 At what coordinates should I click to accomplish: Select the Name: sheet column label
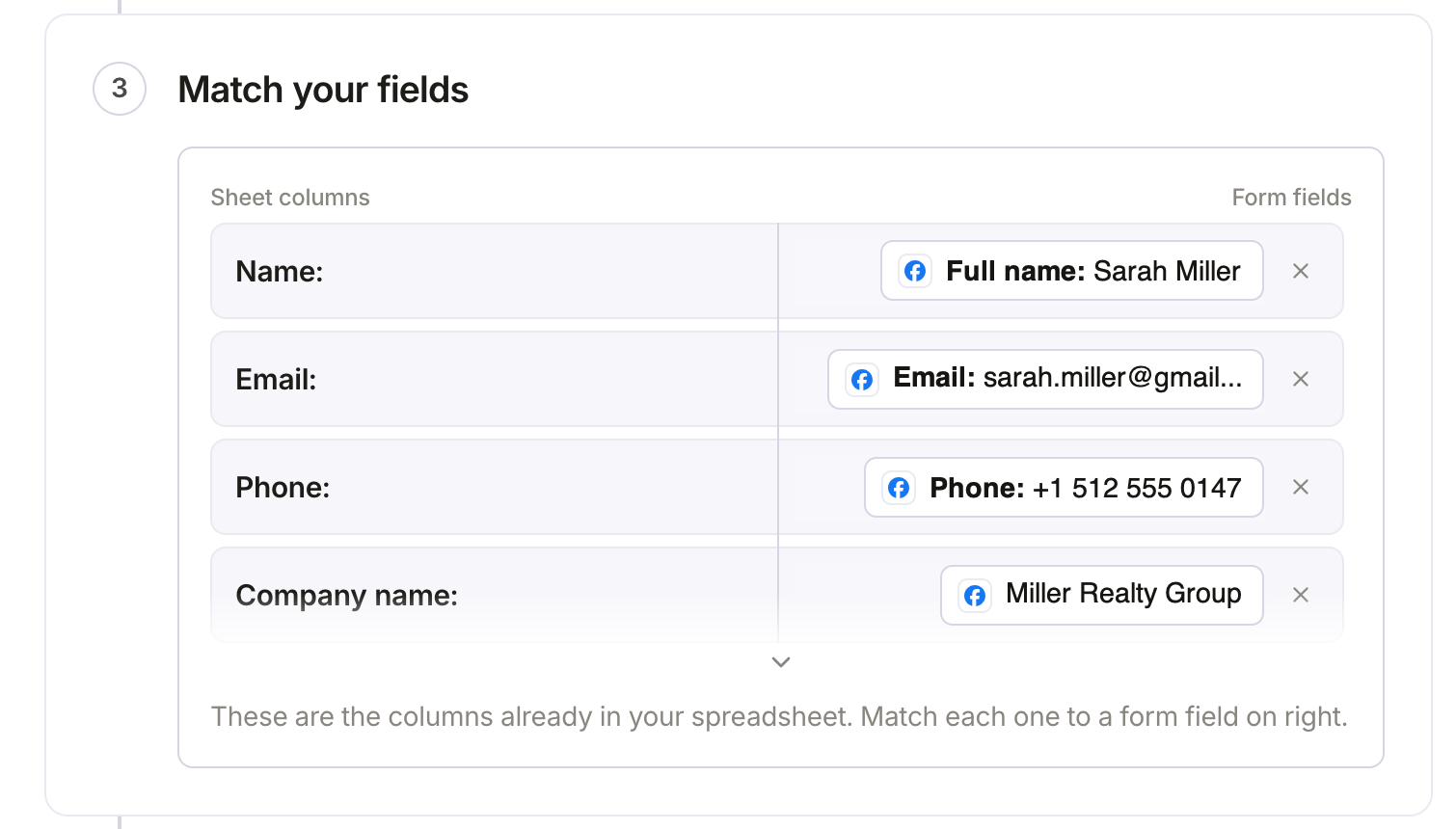click(280, 272)
